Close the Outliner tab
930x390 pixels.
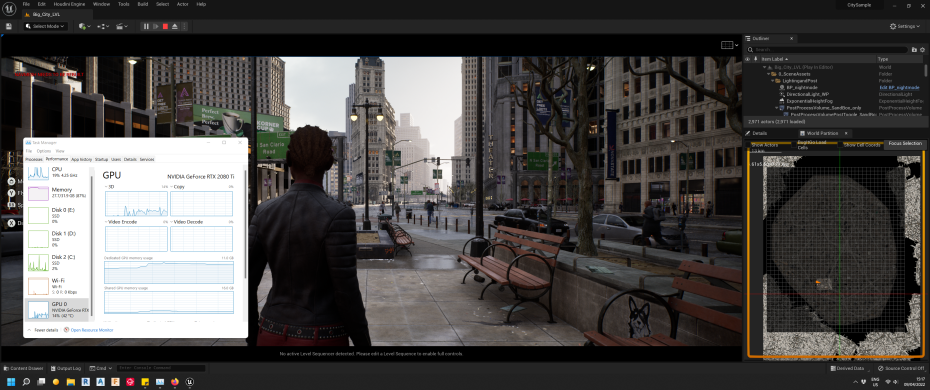click(x=791, y=39)
